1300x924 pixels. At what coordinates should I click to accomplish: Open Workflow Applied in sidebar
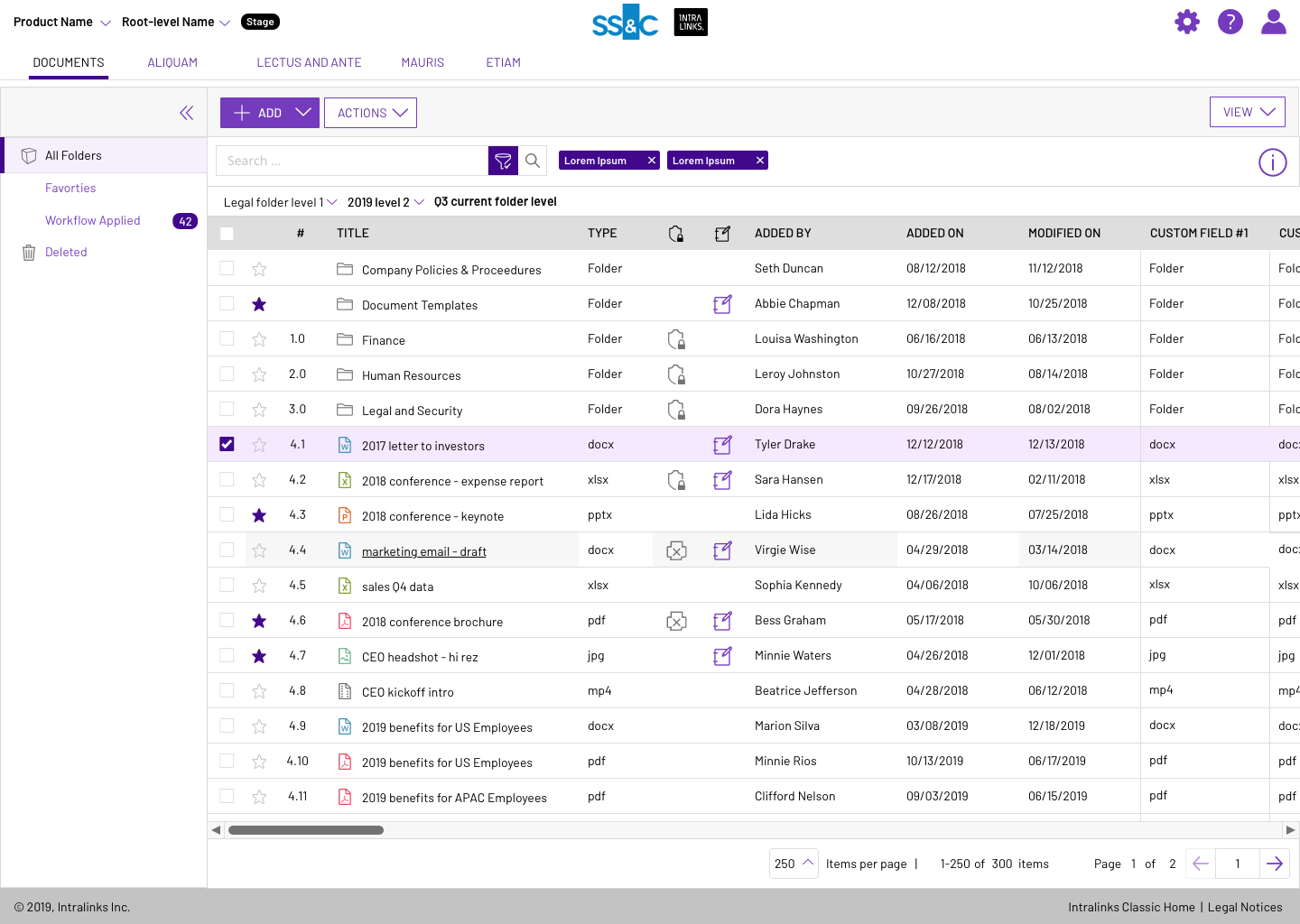pos(93,220)
